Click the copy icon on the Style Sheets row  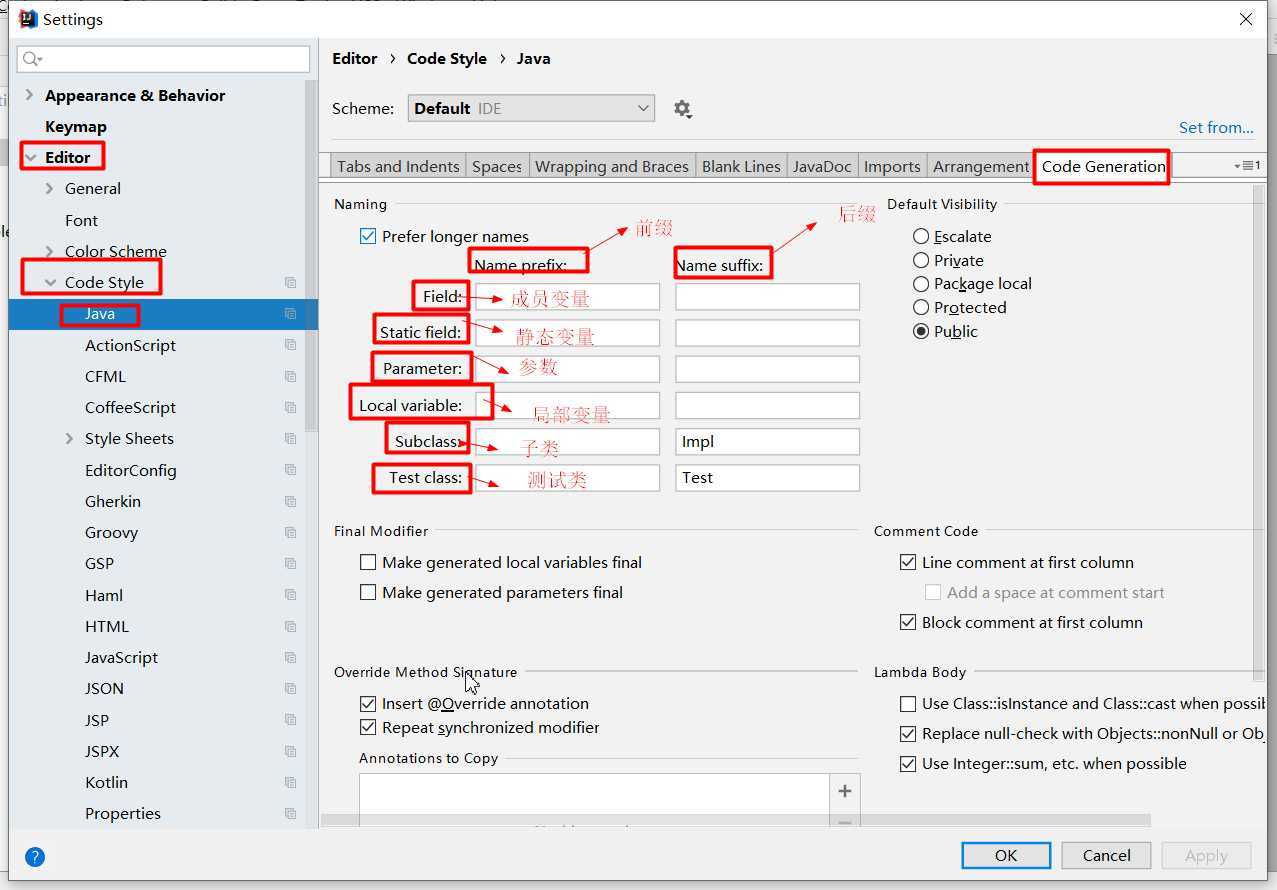(x=290, y=439)
